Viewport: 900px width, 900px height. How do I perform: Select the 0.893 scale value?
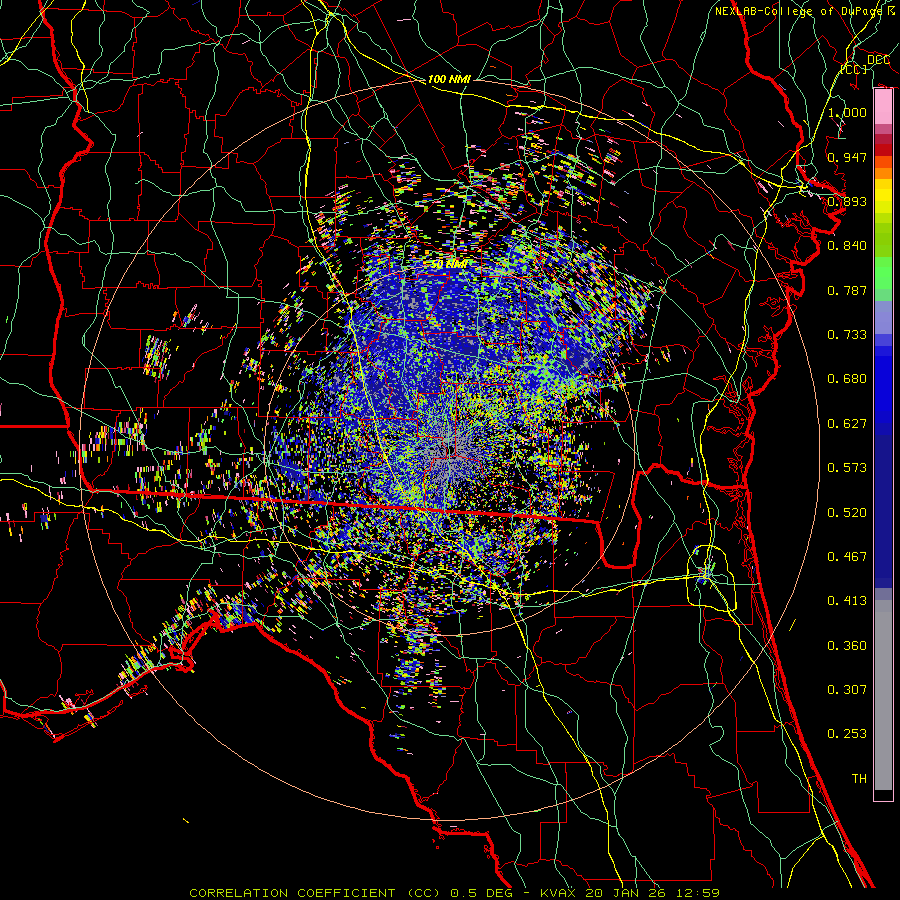pyautogui.click(x=847, y=201)
